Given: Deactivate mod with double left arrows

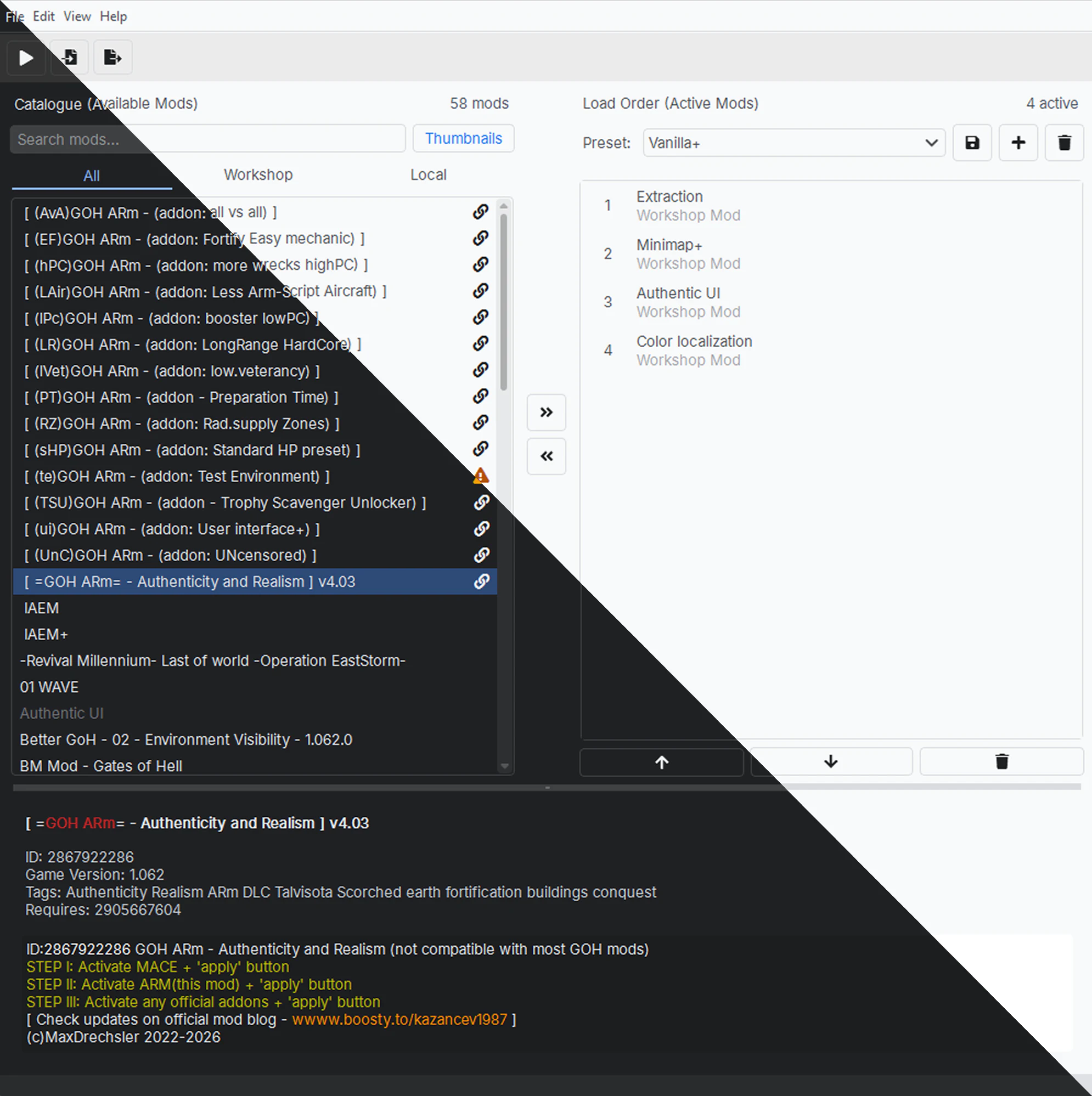Looking at the screenshot, I should [x=546, y=456].
